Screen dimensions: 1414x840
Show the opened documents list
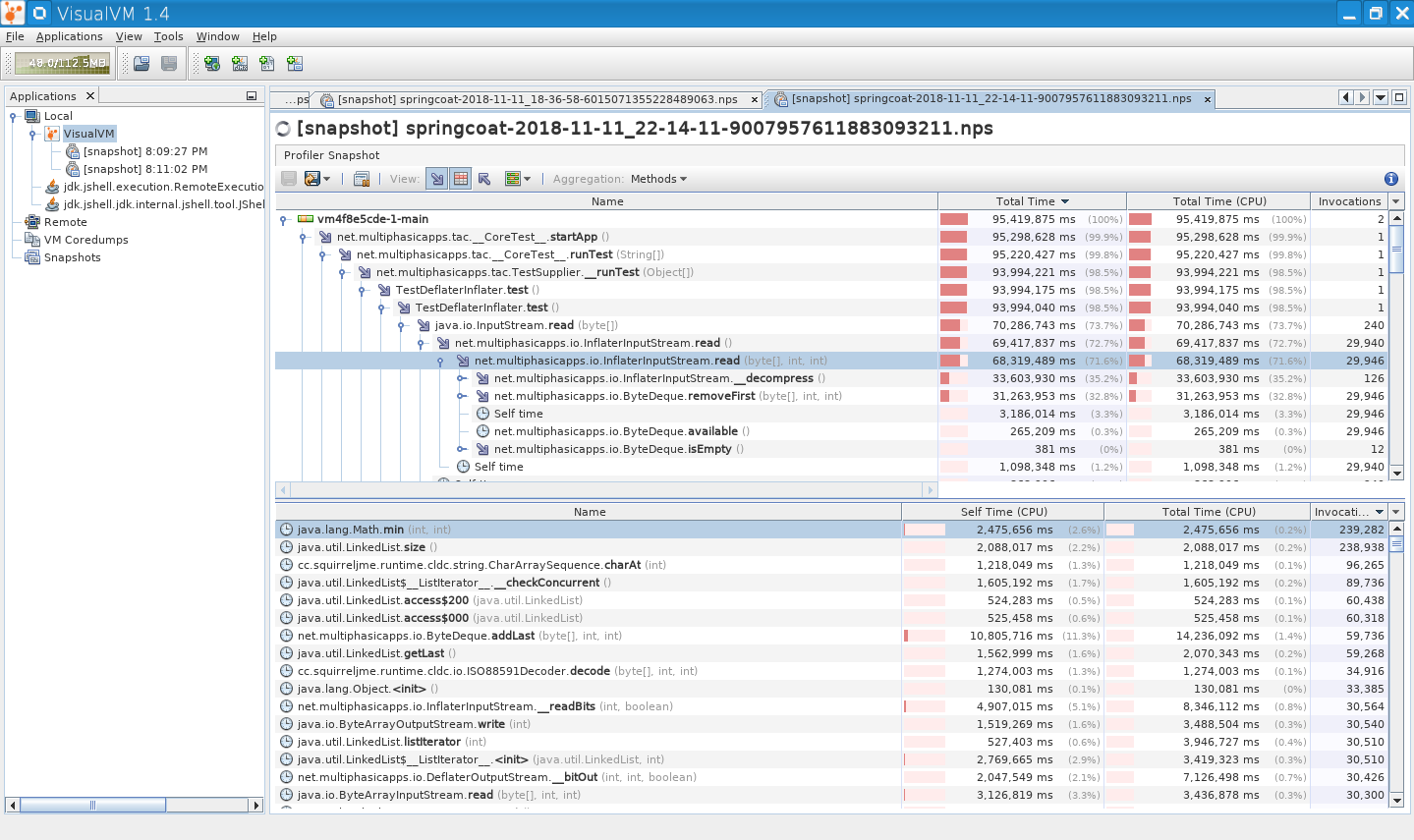click(x=1381, y=97)
